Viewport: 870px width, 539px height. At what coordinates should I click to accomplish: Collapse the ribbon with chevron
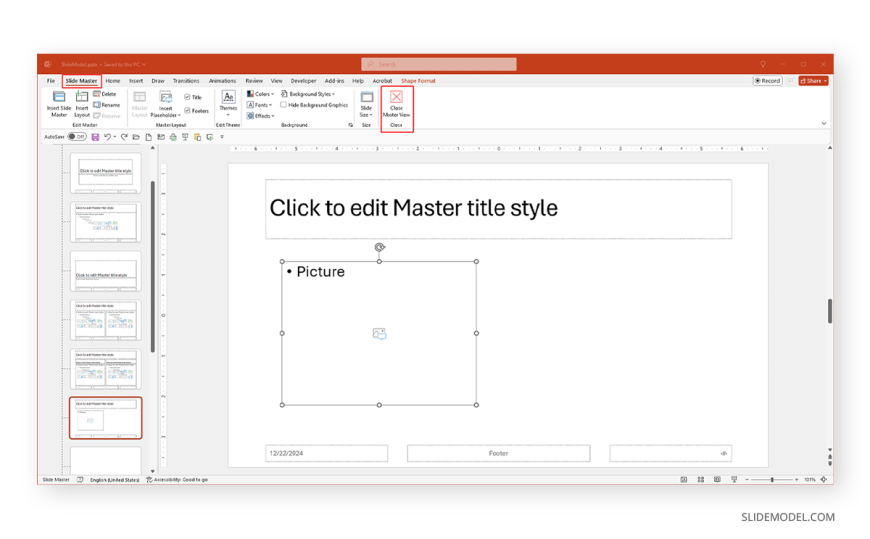824,123
